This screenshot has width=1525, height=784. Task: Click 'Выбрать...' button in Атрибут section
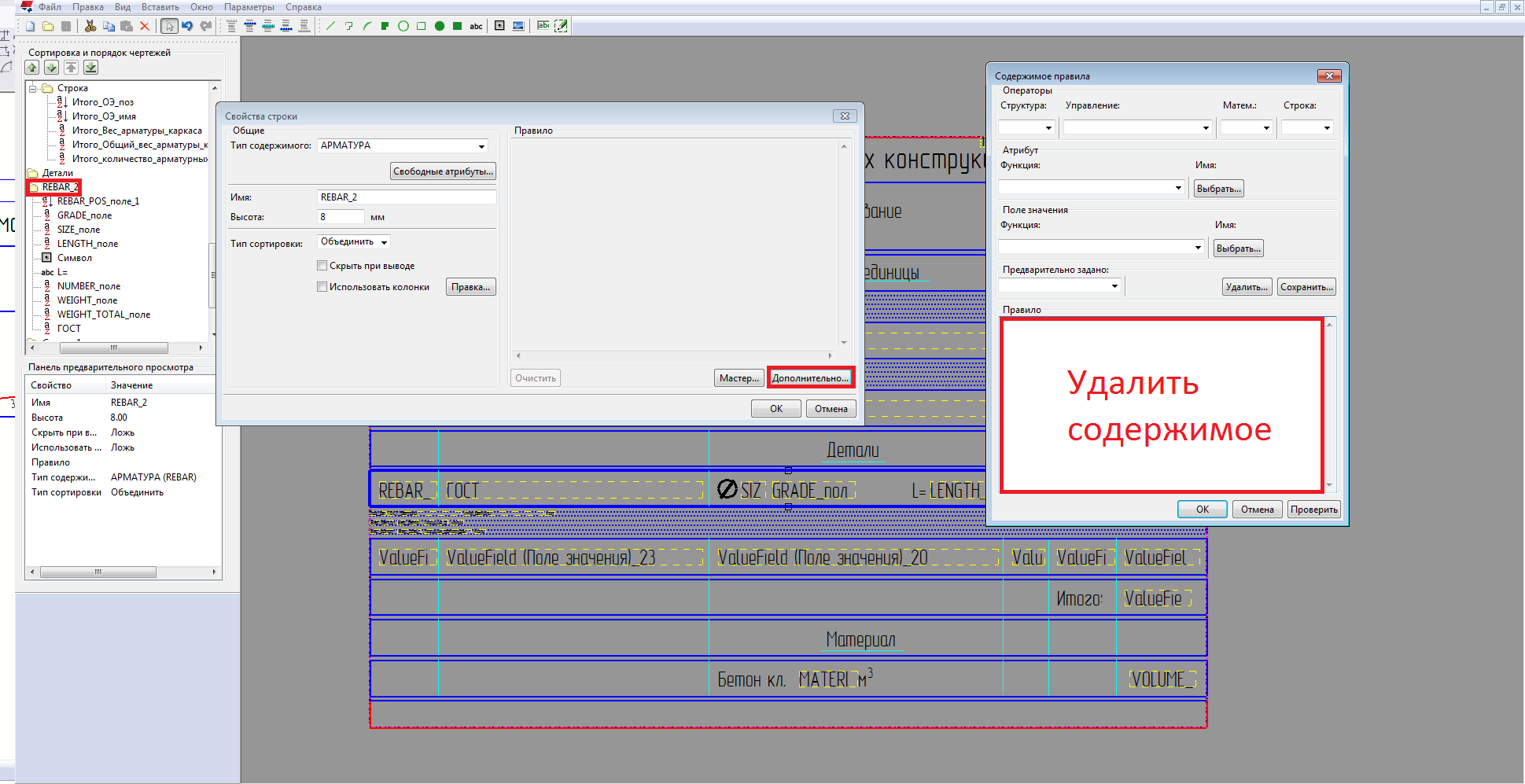pyautogui.click(x=1219, y=189)
